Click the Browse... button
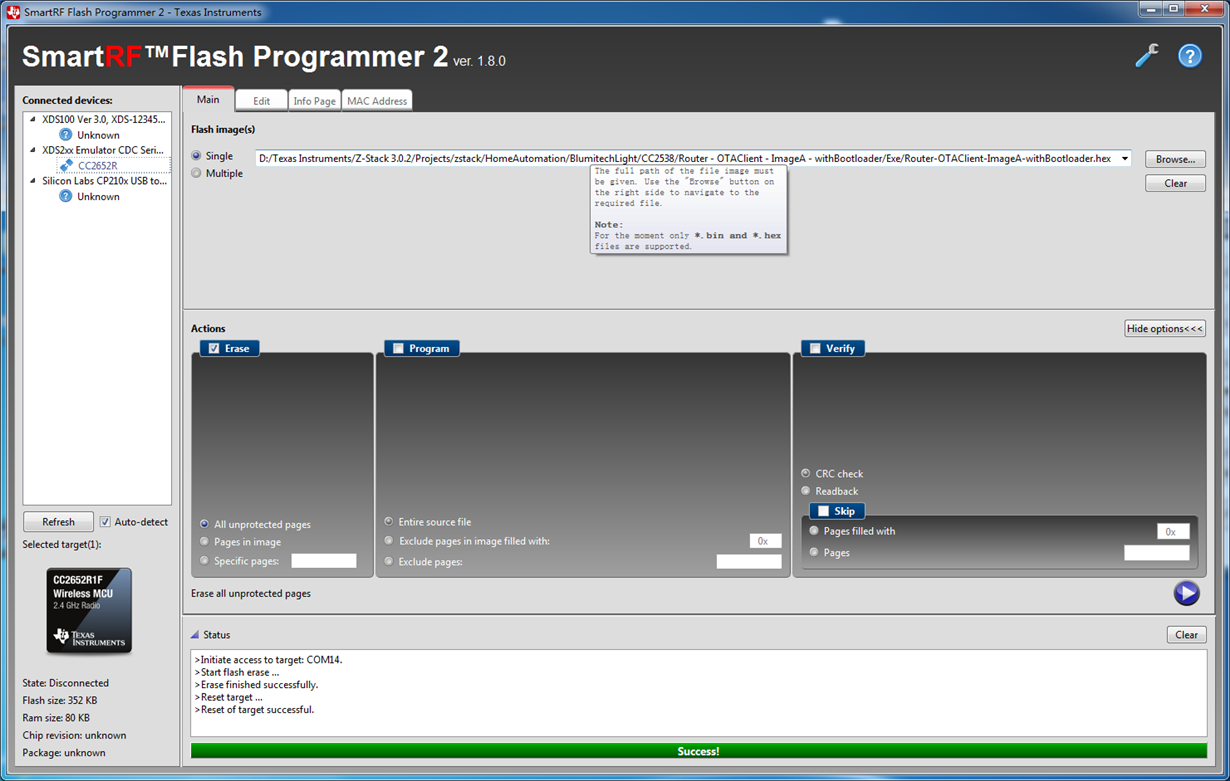1230x781 pixels. pos(1175,159)
